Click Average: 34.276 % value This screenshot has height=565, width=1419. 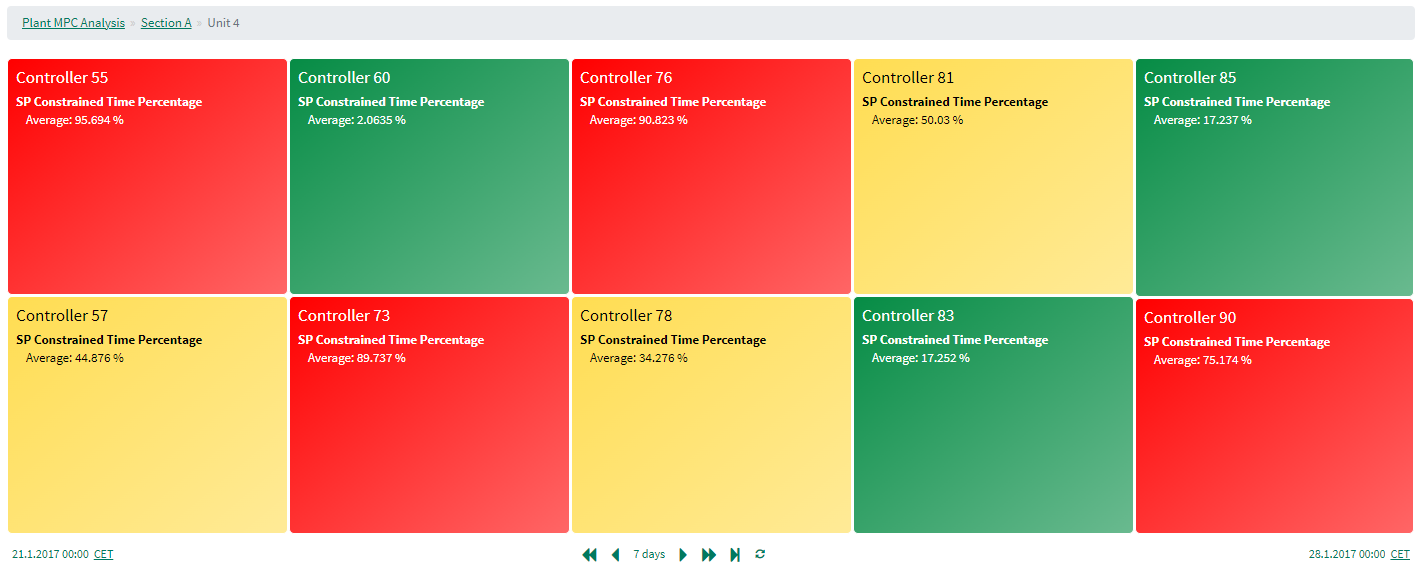pyautogui.click(x=639, y=358)
